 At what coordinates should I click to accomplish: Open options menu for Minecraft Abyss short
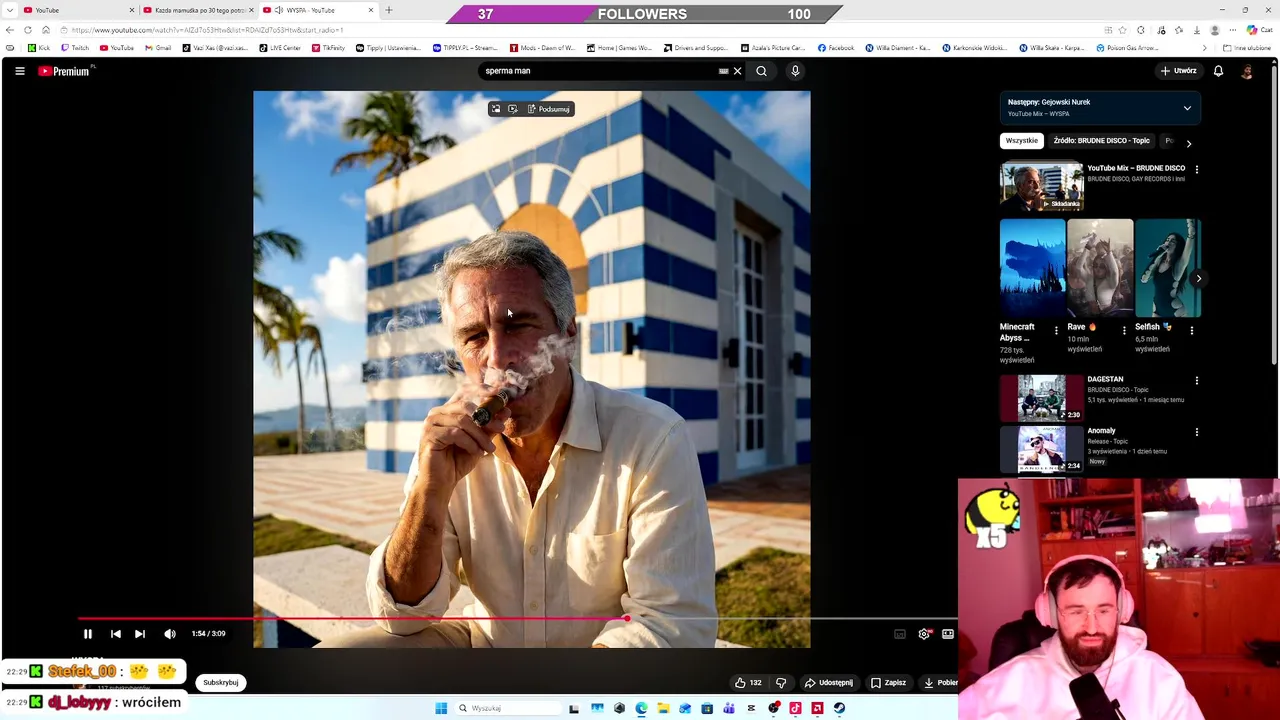[x=1056, y=331]
